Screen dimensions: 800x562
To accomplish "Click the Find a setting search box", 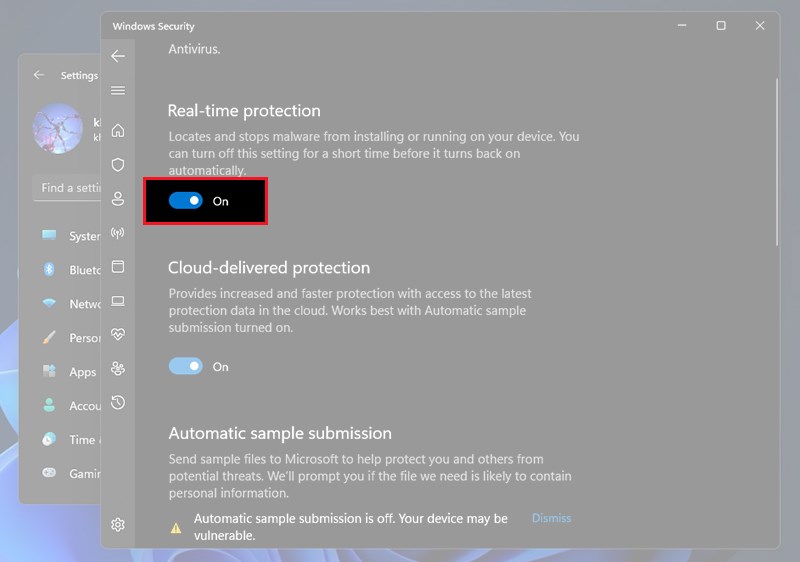I will click(x=68, y=188).
